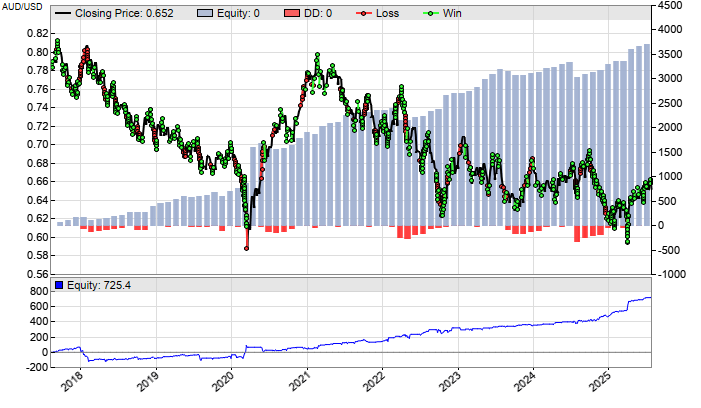Image resolution: width=701 pixels, height=408 pixels.
Task: Click the -1000 value on right axis
Action: point(671,274)
